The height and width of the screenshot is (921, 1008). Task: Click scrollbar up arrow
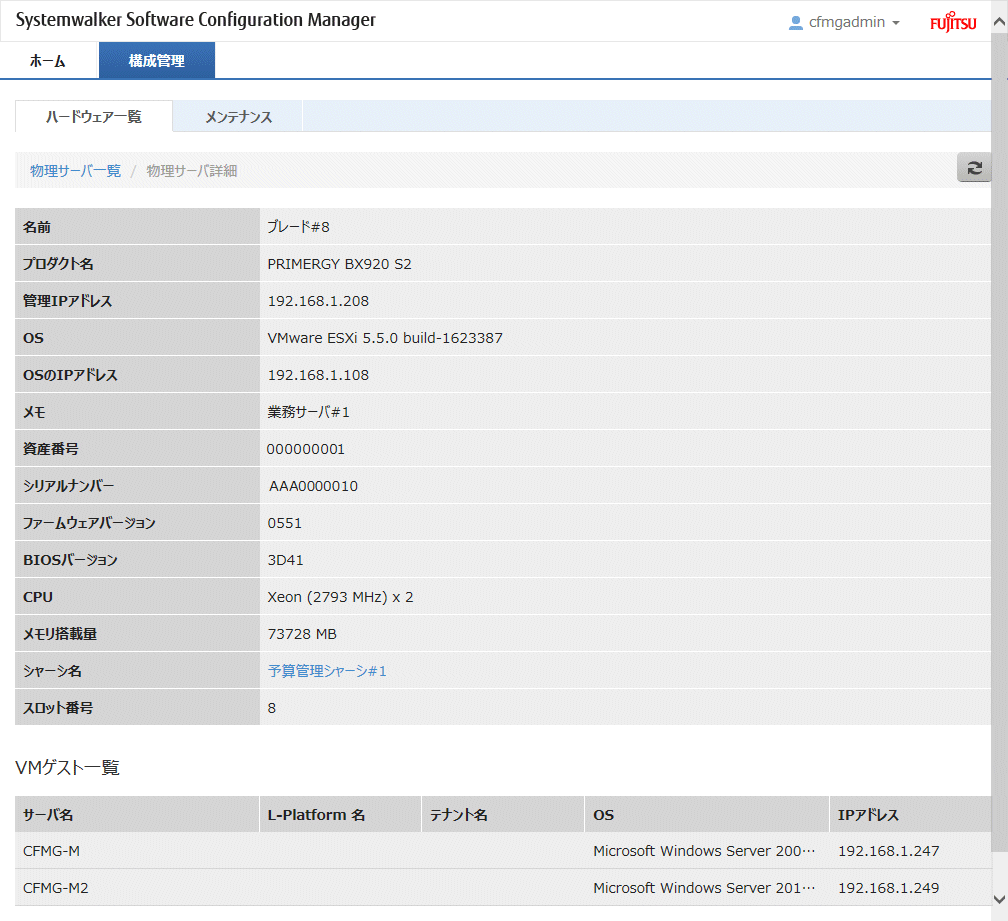1000,22
